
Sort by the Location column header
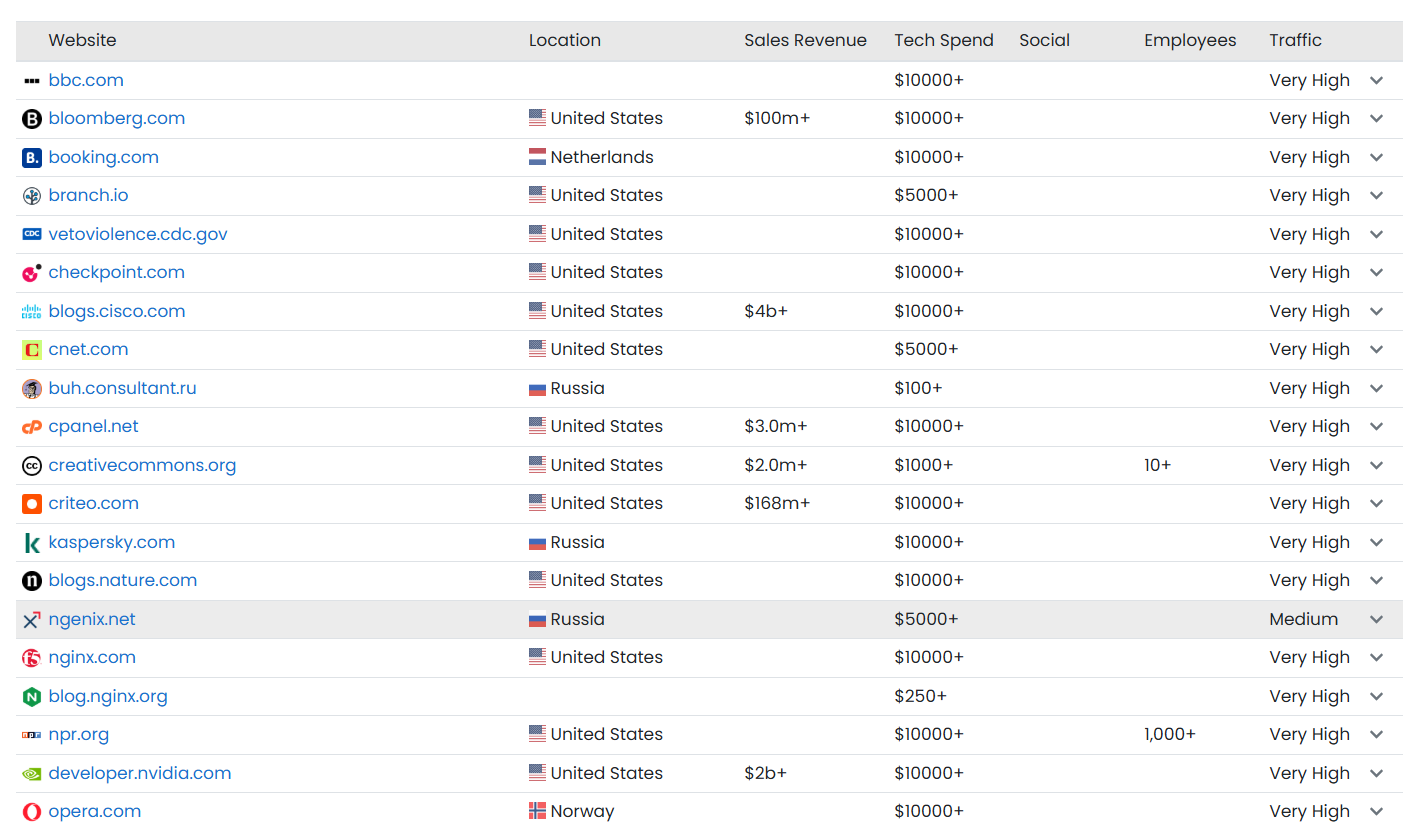565,40
